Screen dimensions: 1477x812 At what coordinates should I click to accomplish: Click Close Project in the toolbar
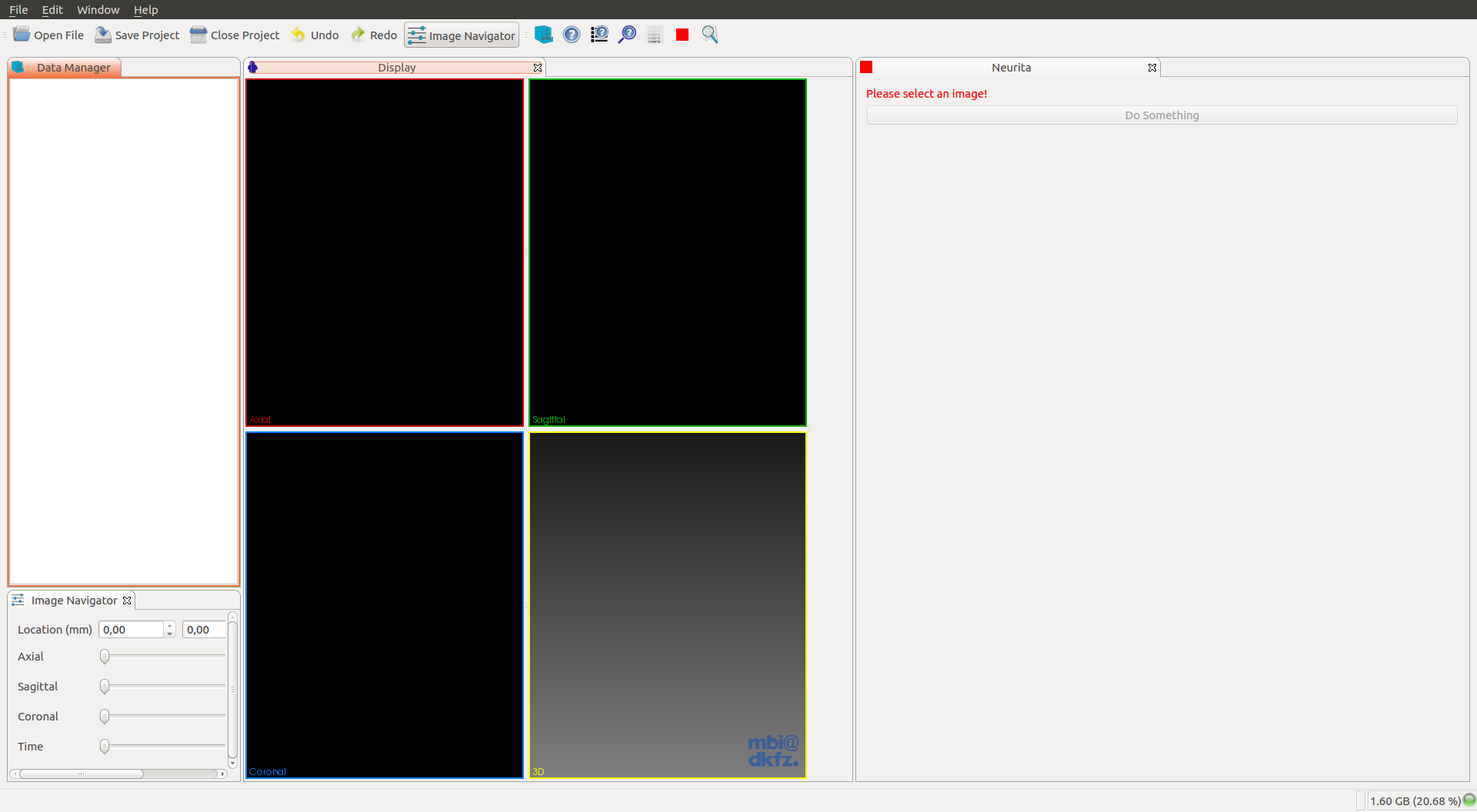[x=235, y=35]
